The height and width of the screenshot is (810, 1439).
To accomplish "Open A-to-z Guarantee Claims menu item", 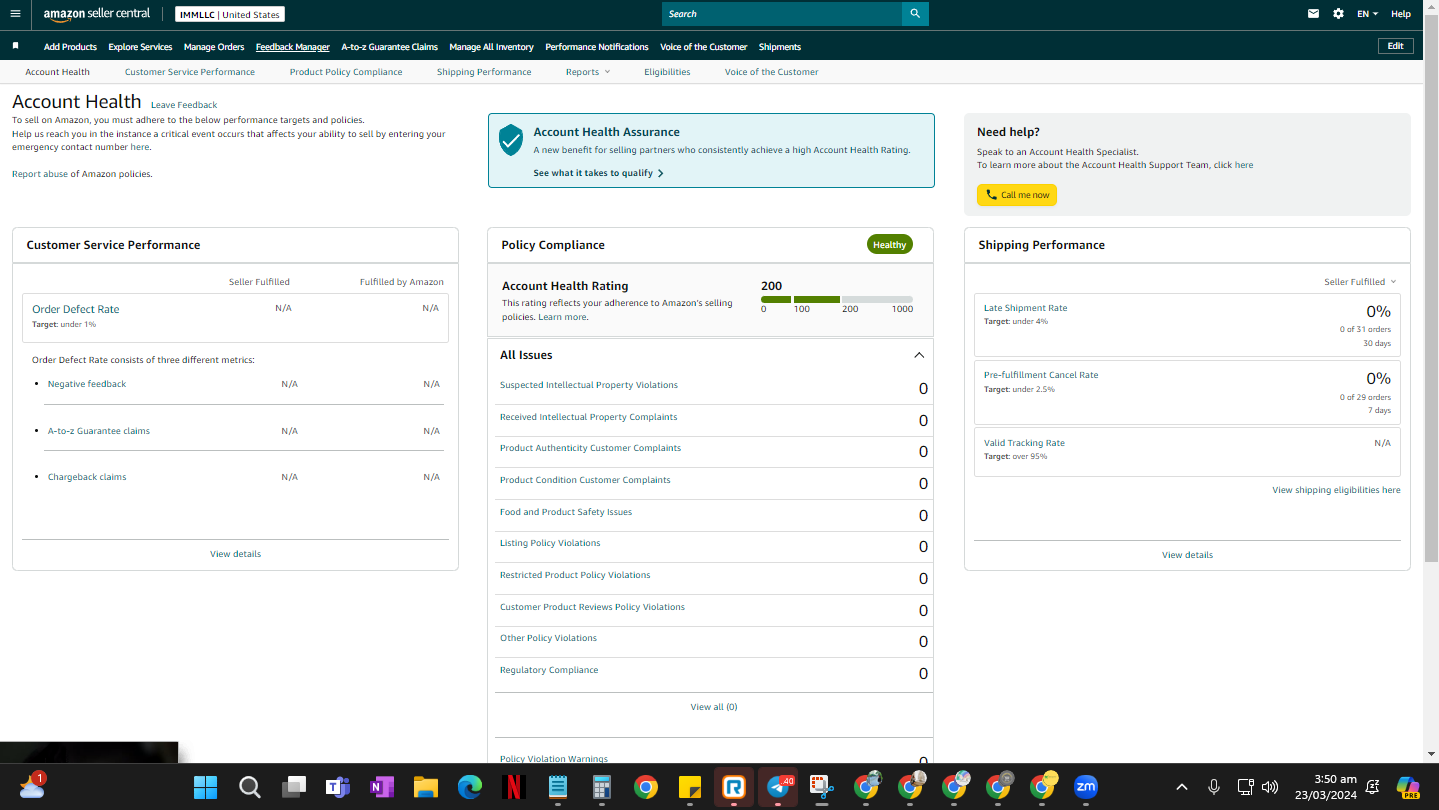I will coord(390,47).
